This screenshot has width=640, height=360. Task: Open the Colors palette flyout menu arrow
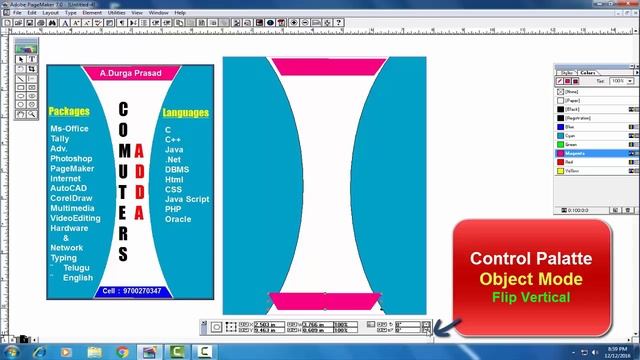coord(636,72)
